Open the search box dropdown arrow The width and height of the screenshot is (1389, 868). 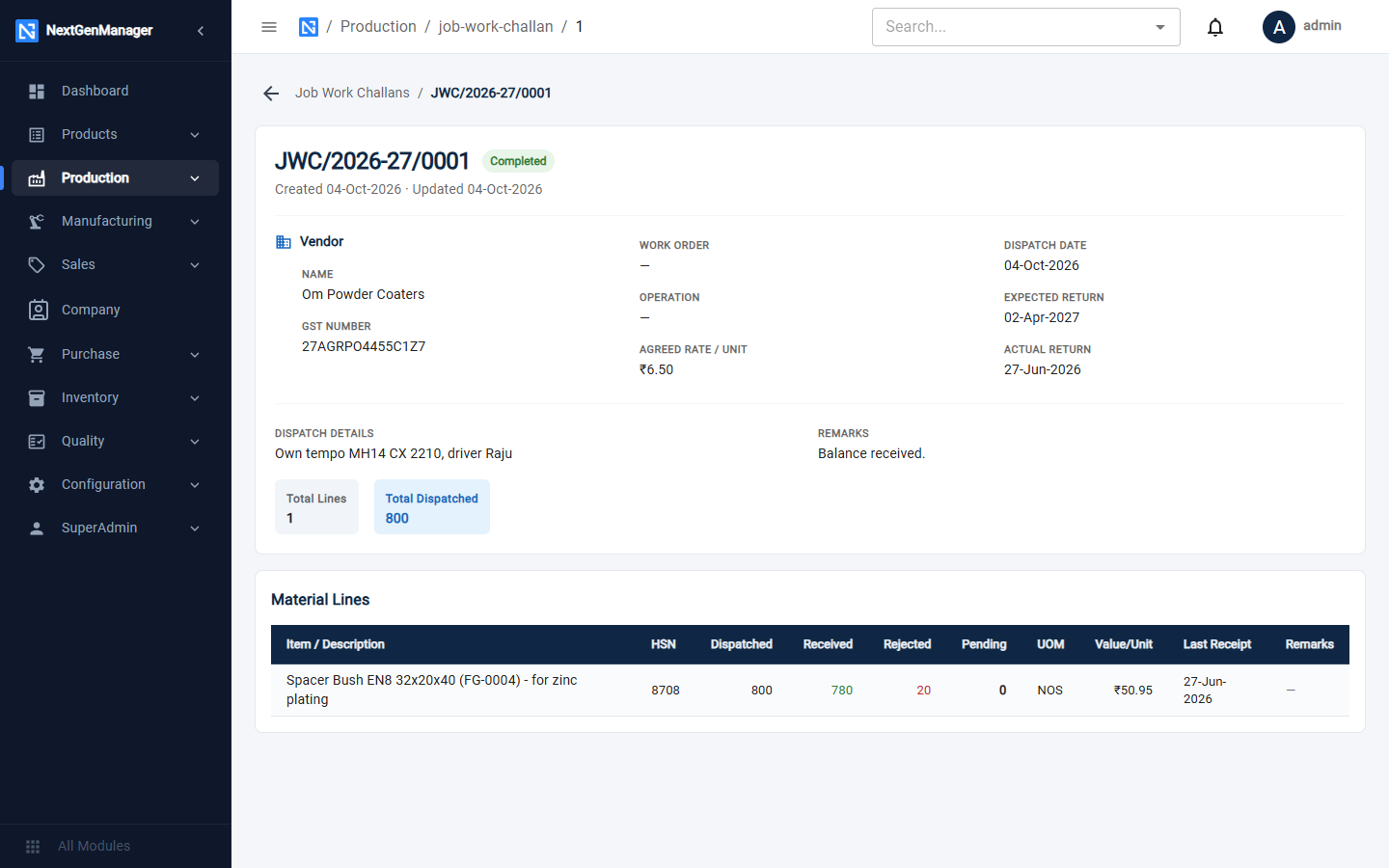click(x=1160, y=27)
